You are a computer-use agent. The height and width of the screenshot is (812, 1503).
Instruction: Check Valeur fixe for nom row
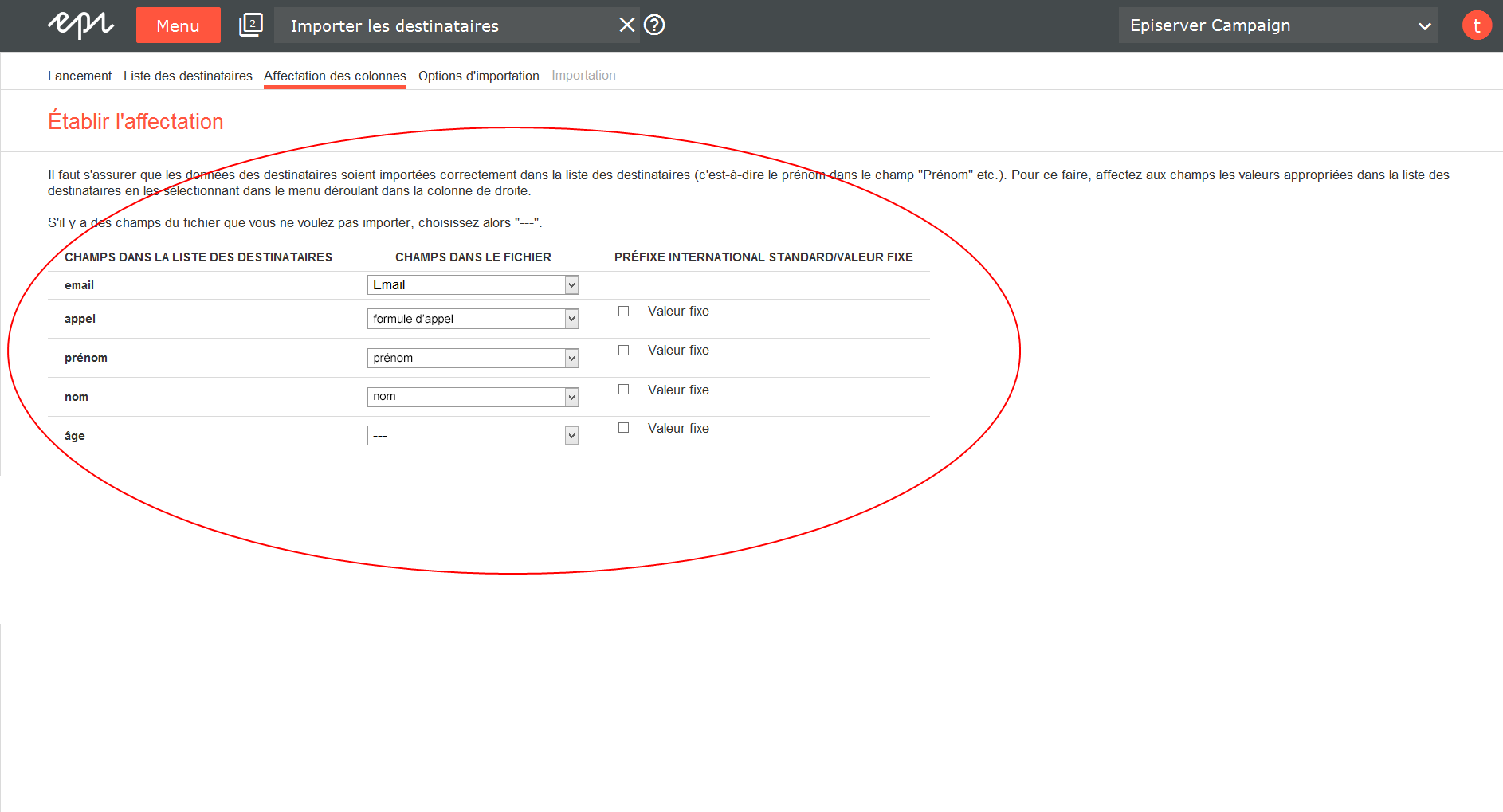point(624,390)
